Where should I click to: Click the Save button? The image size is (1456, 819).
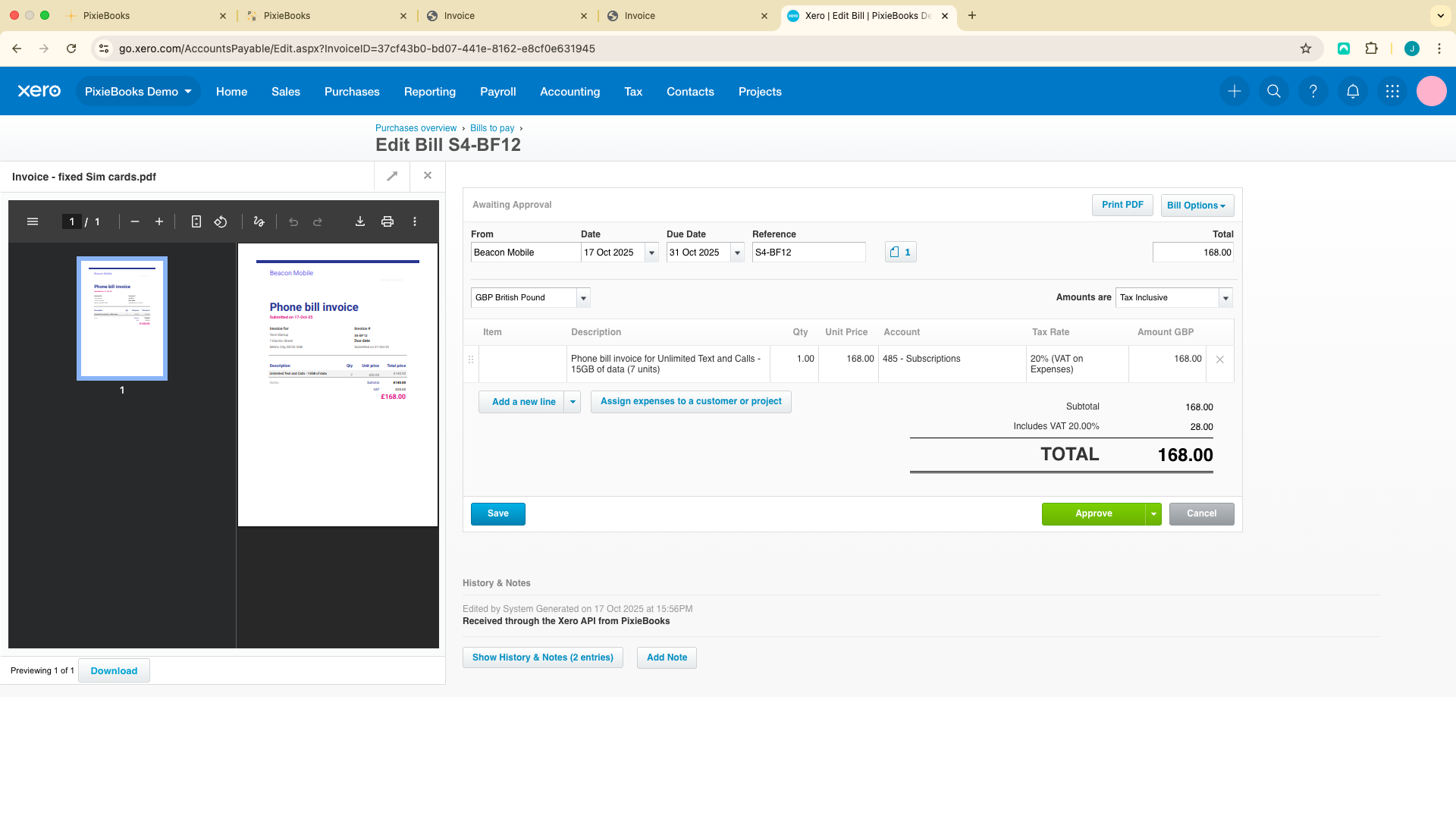coord(497,514)
